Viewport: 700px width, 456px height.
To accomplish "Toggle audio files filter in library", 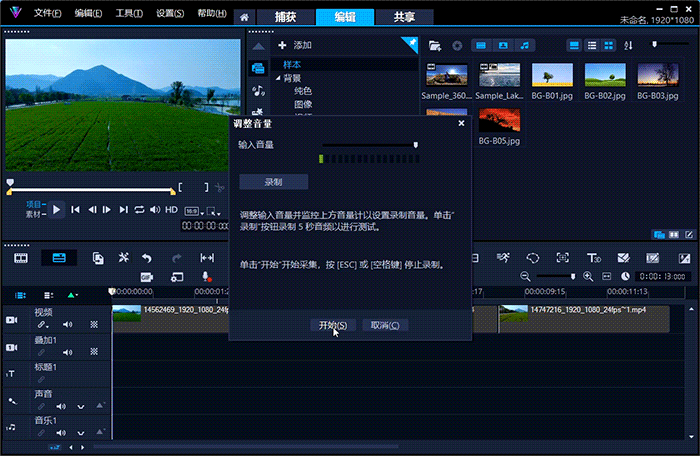I will tap(526, 45).
